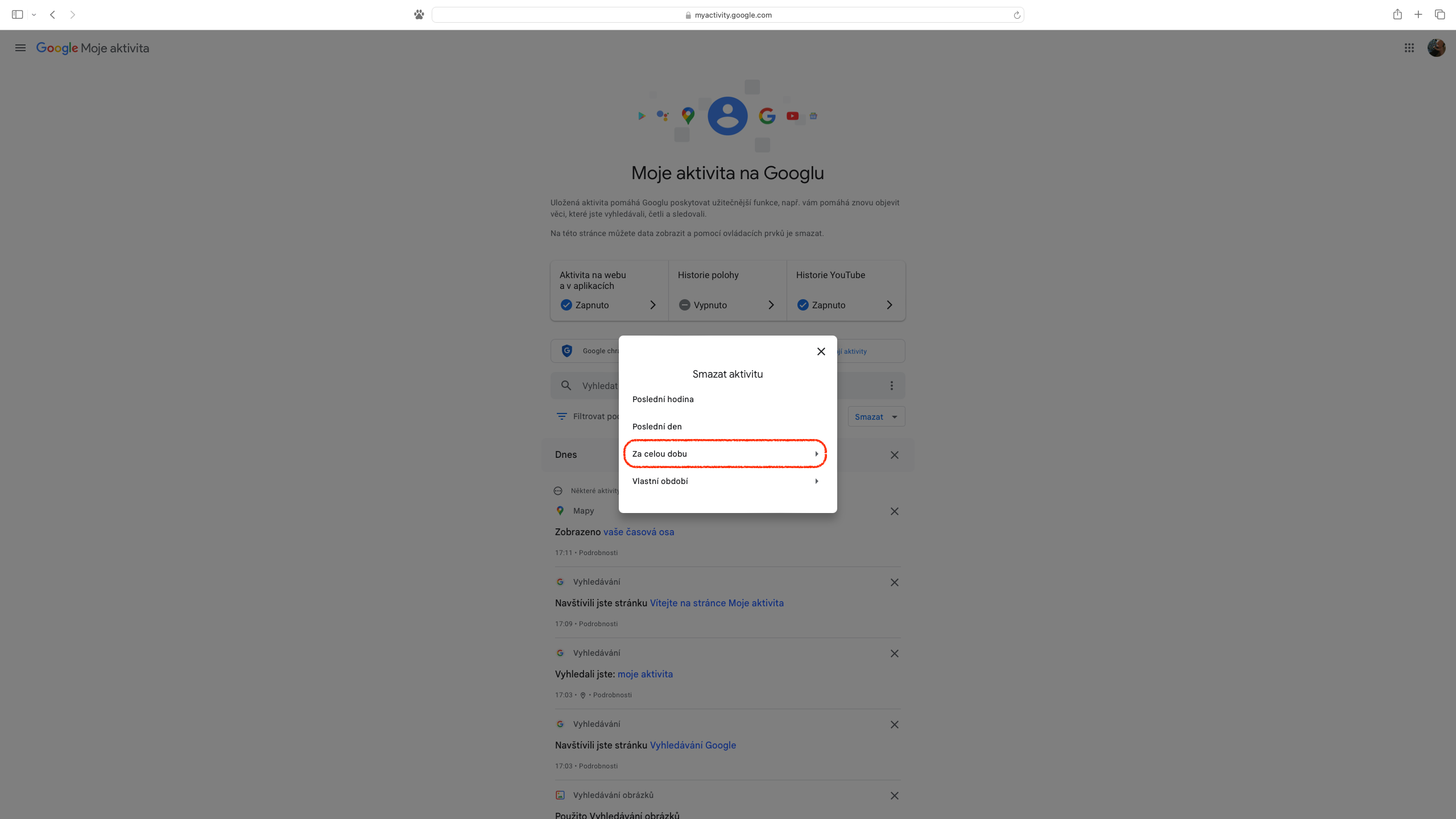The image size is (1456, 819).
Task: Open new tab with plus icon
Action: pyautogui.click(x=1418, y=15)
